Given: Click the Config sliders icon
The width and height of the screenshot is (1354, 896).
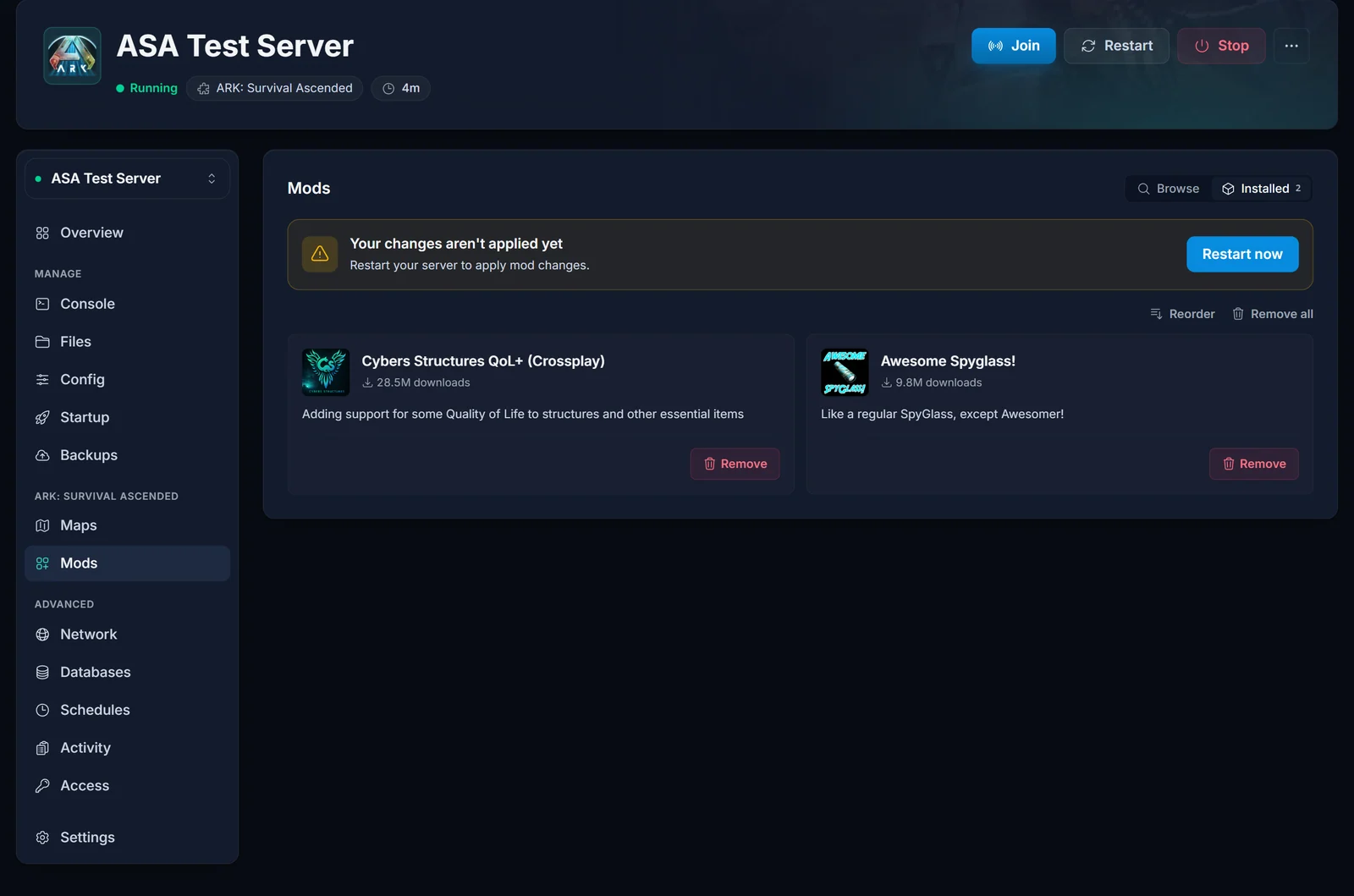Looking at the screenshot, I should [x=42, y=380].
